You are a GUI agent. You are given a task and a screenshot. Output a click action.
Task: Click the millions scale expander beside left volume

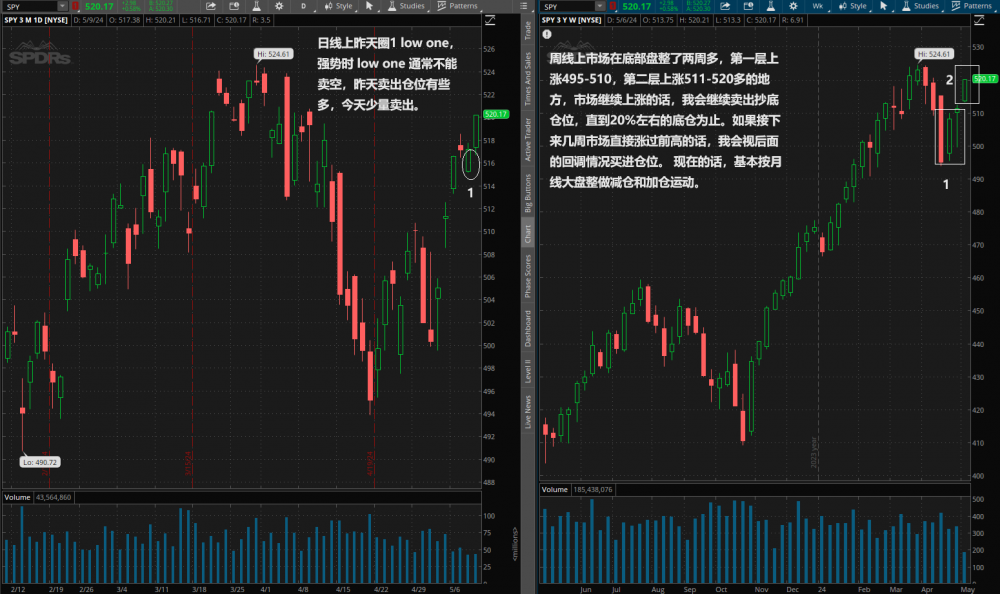pos(515,544)
